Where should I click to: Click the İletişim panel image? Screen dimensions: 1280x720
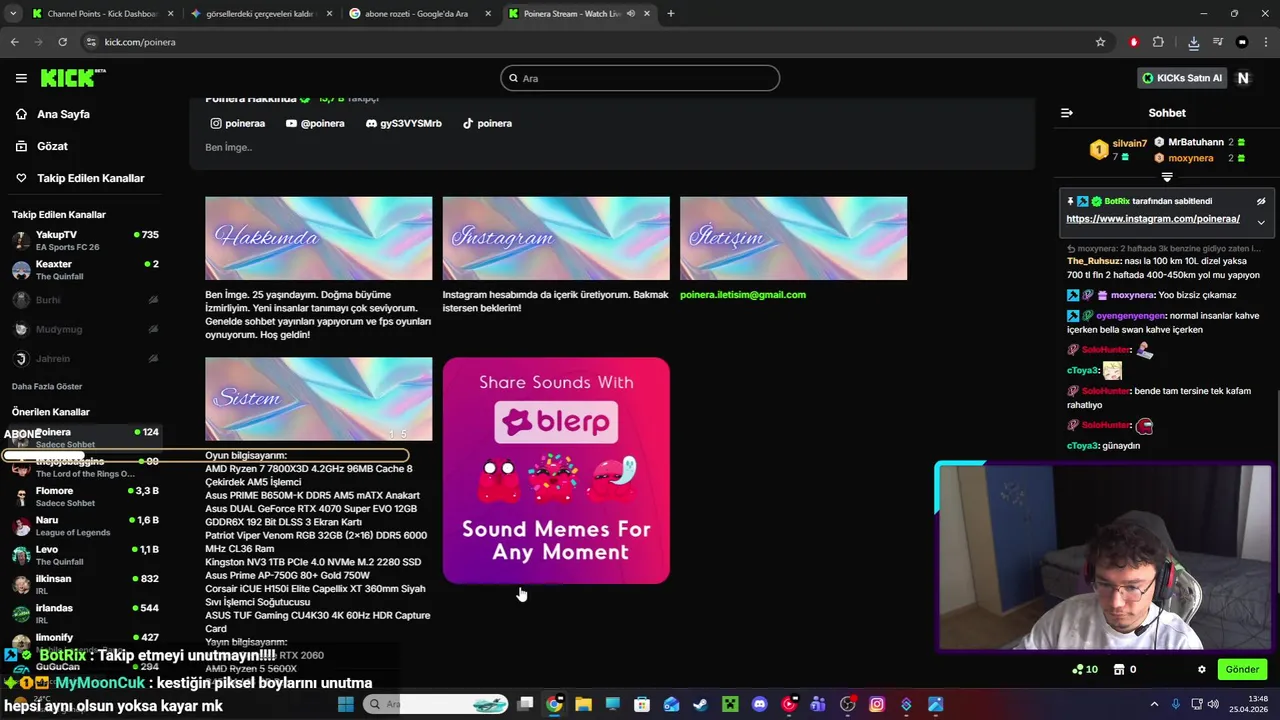click(793, 238)
